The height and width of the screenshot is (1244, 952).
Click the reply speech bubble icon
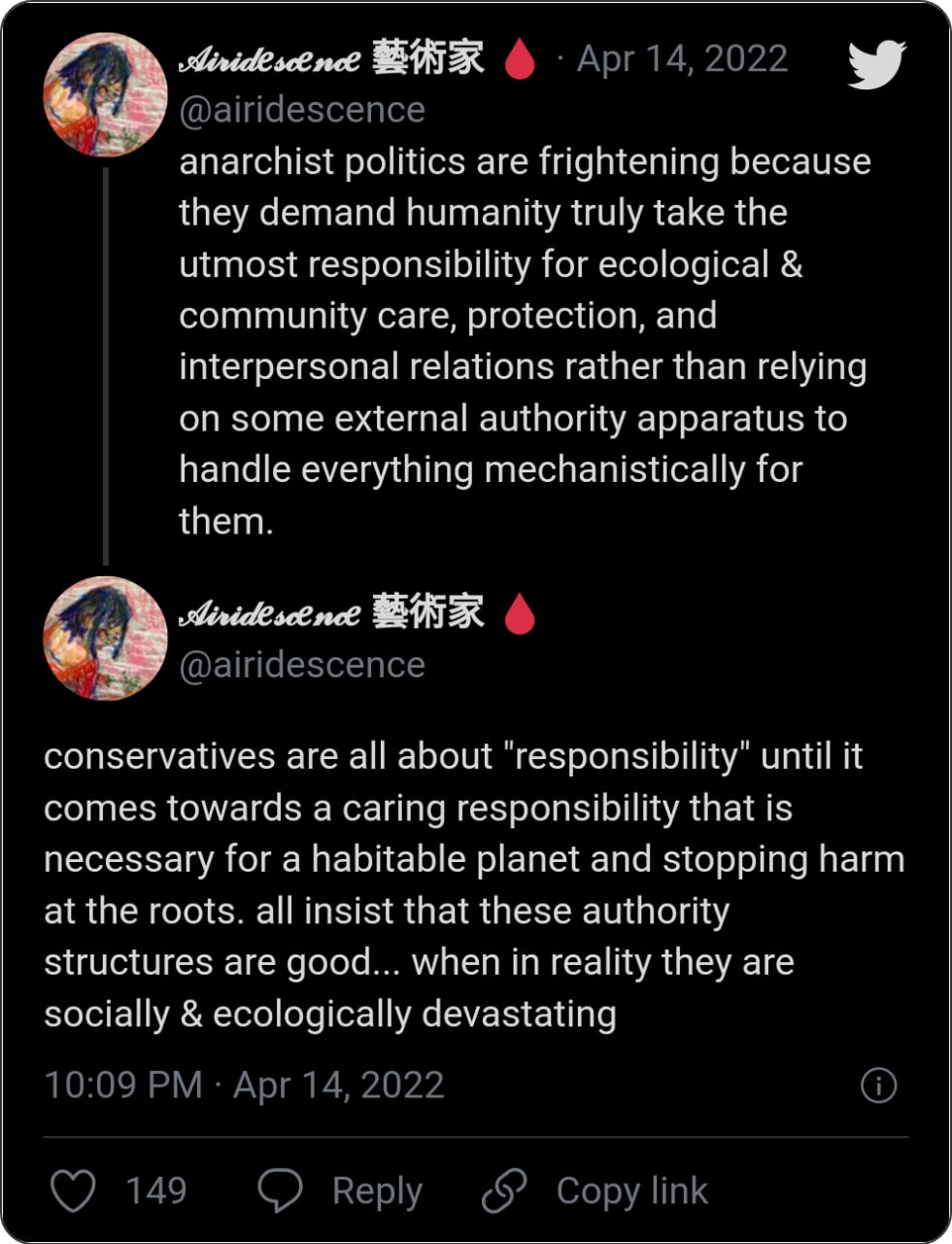(280, 1191)
